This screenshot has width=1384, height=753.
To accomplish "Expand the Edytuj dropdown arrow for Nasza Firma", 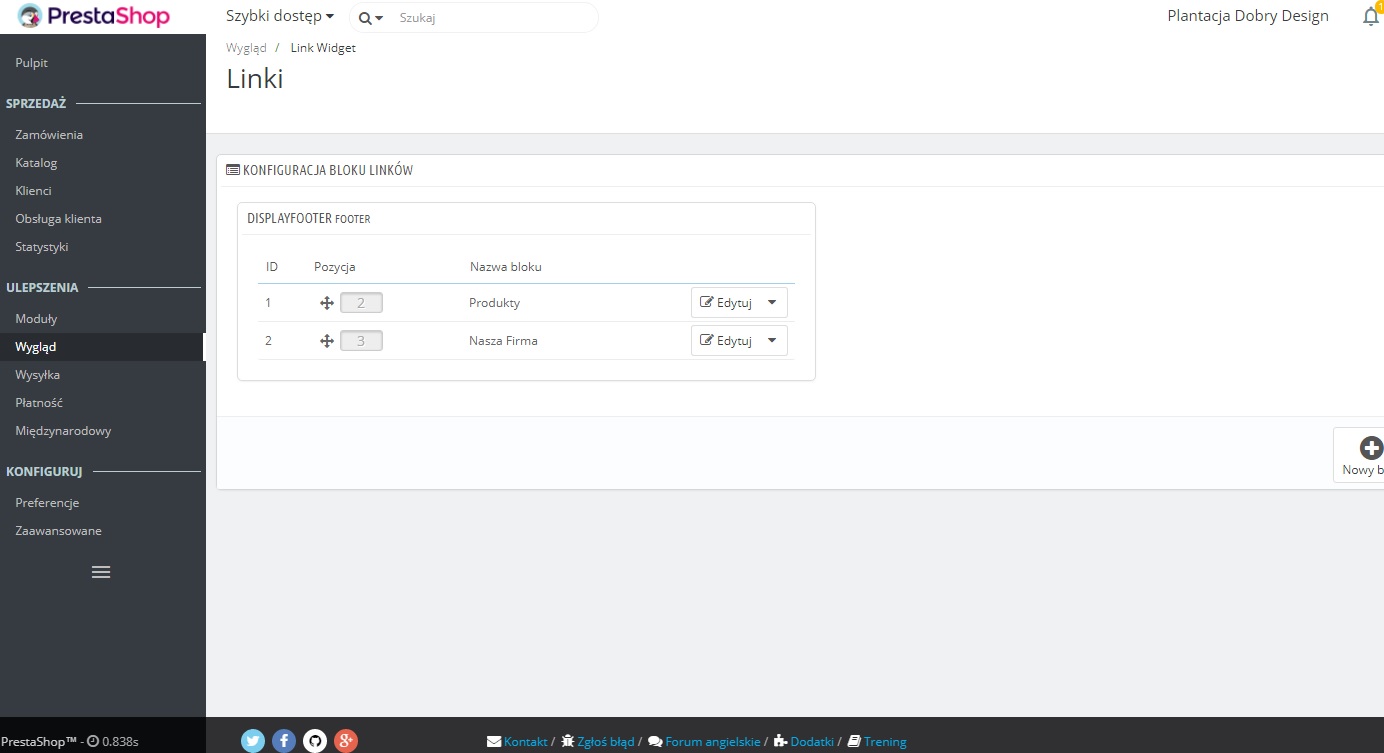I will 772,341.
